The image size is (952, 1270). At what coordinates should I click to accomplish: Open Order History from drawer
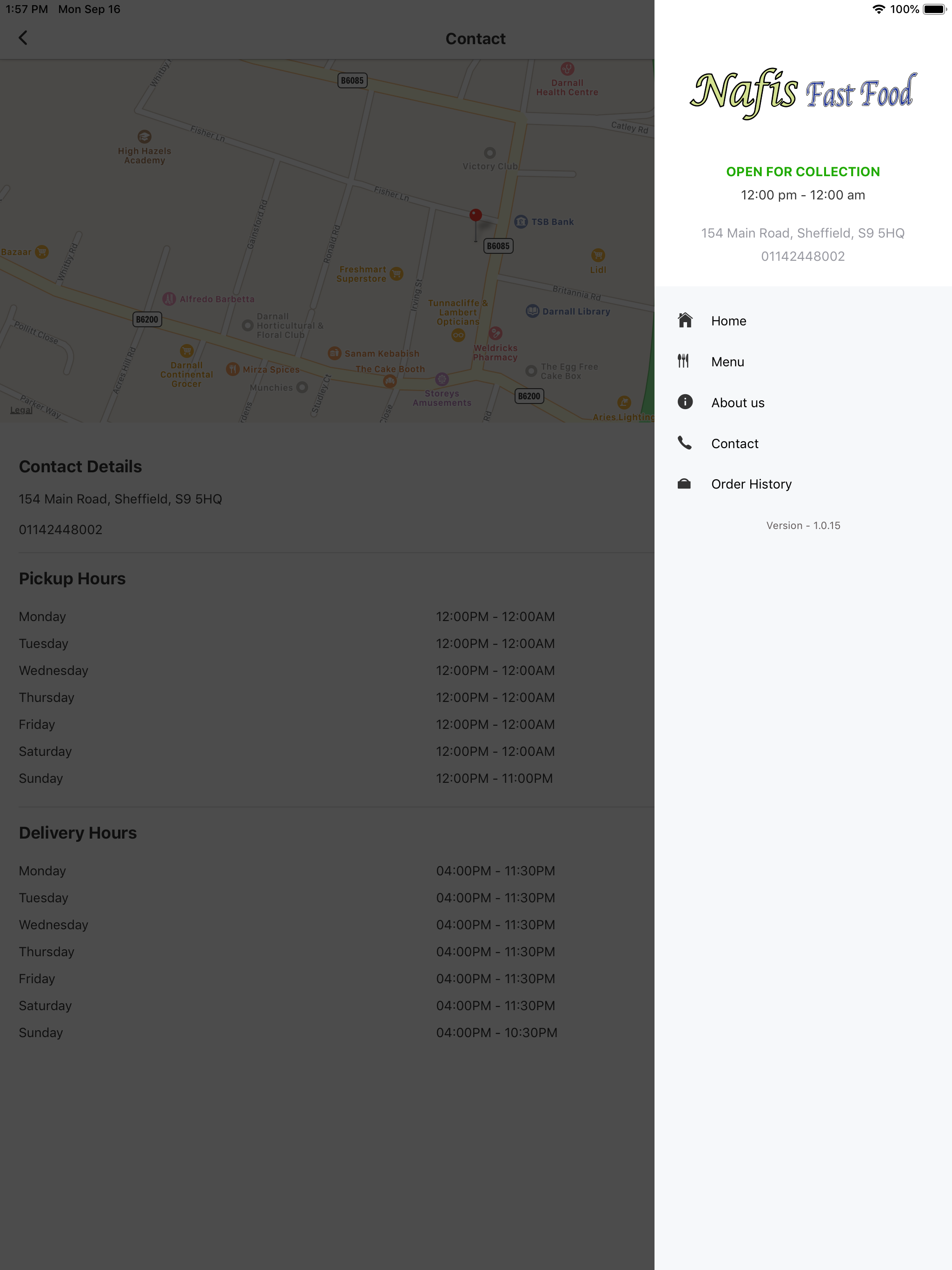803,484
